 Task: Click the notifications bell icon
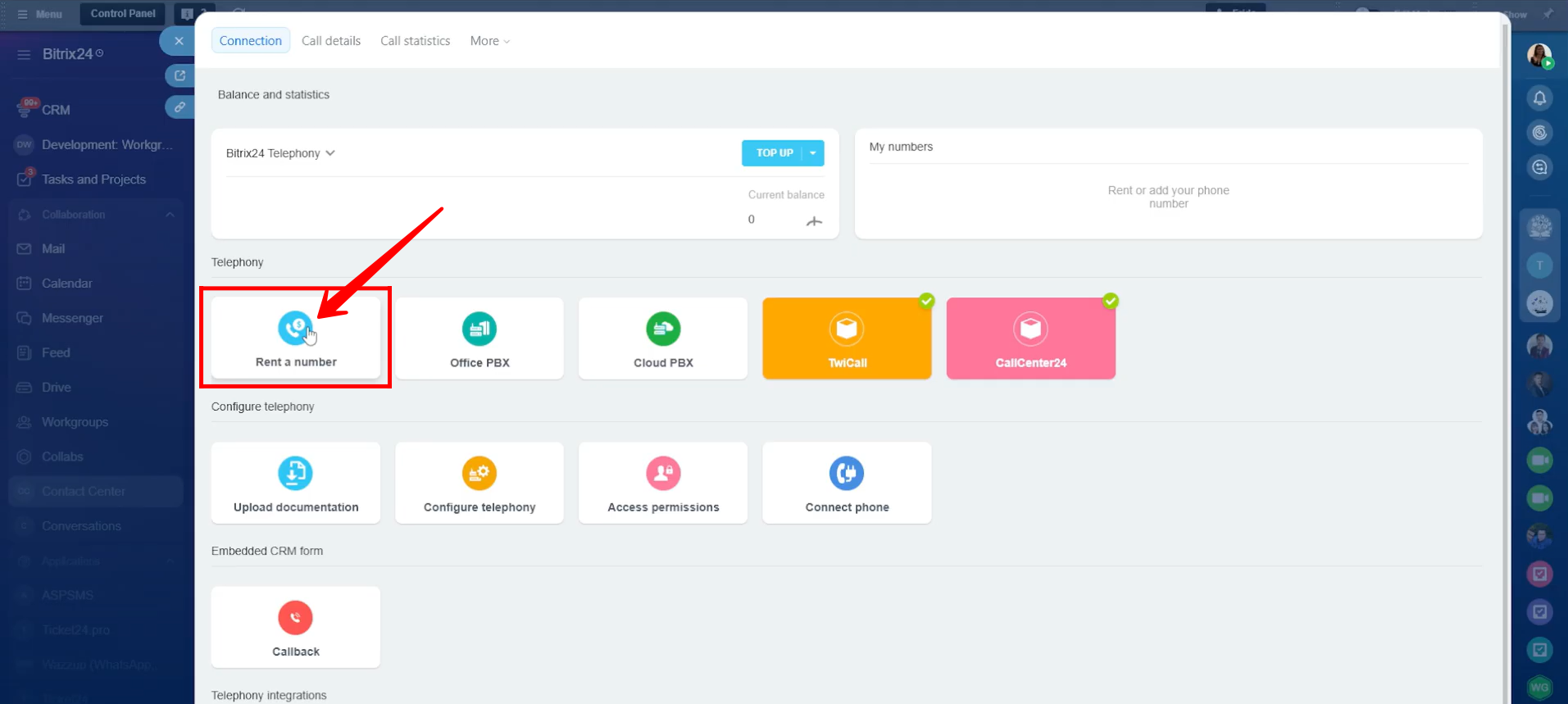[1539, 98]
